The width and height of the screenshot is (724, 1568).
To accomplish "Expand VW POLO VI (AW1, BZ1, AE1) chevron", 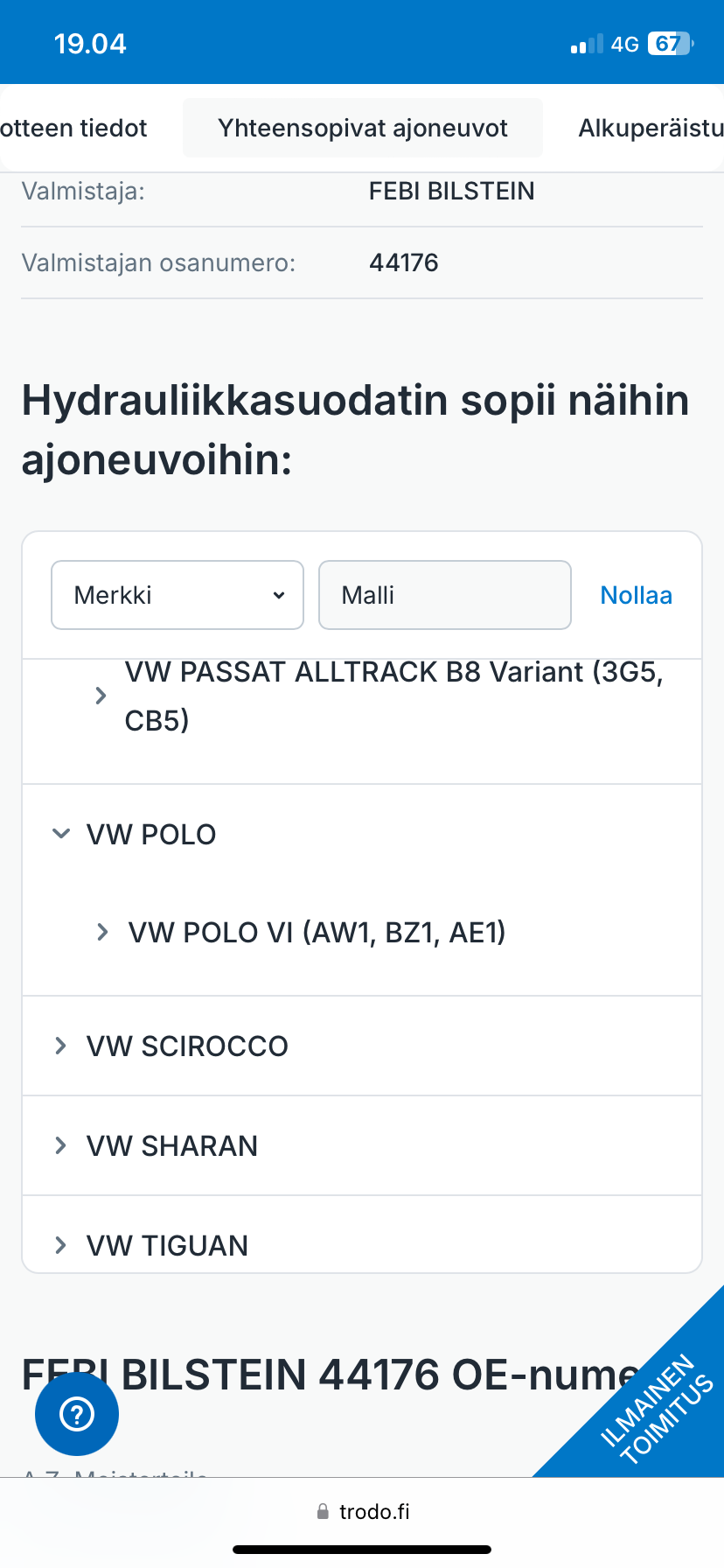I will 102,932.
